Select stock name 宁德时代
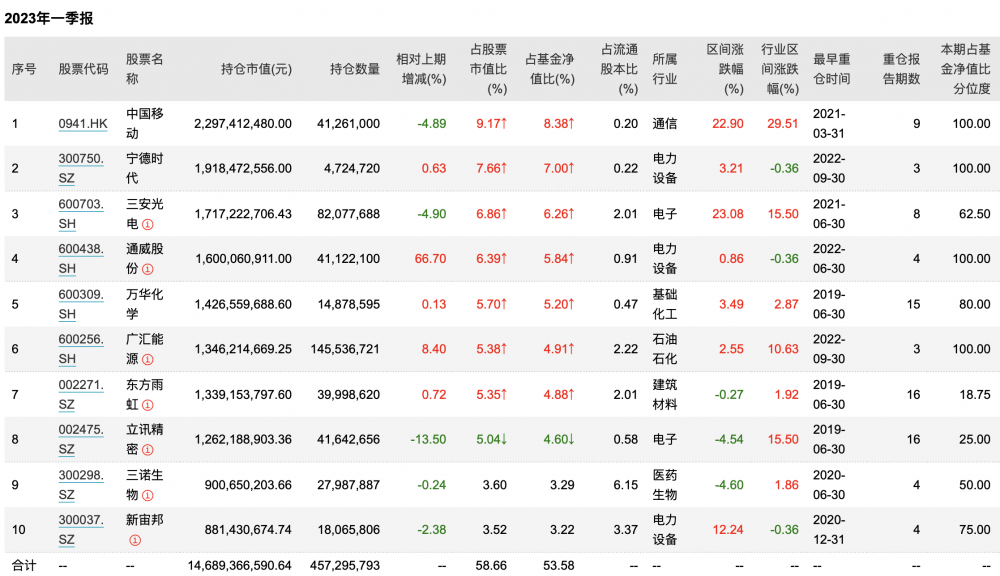Screen dimensions: 1000x576 [x=145, y=168]
